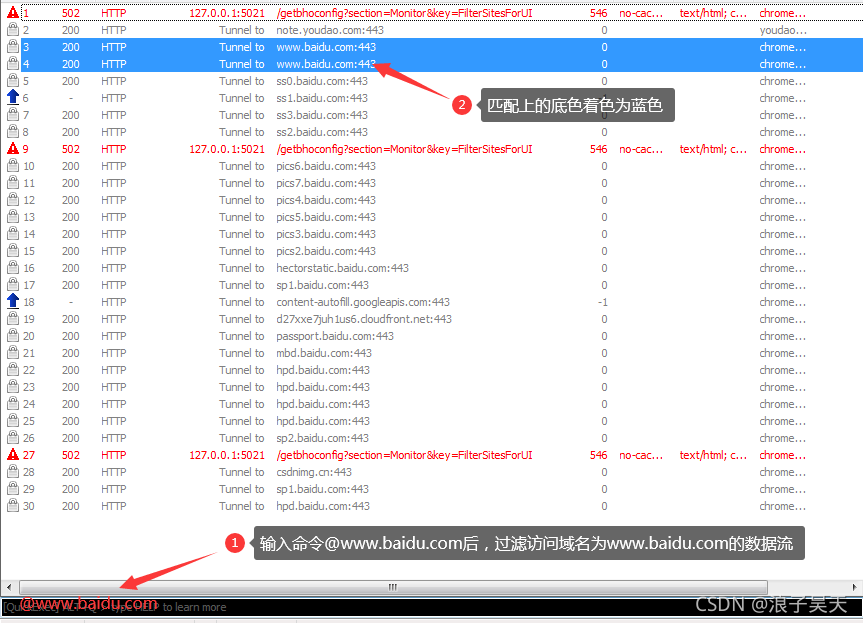Screen dimensions: 863x623
Task: Click the lock icon of session 4
Action: tap(13, 63)
